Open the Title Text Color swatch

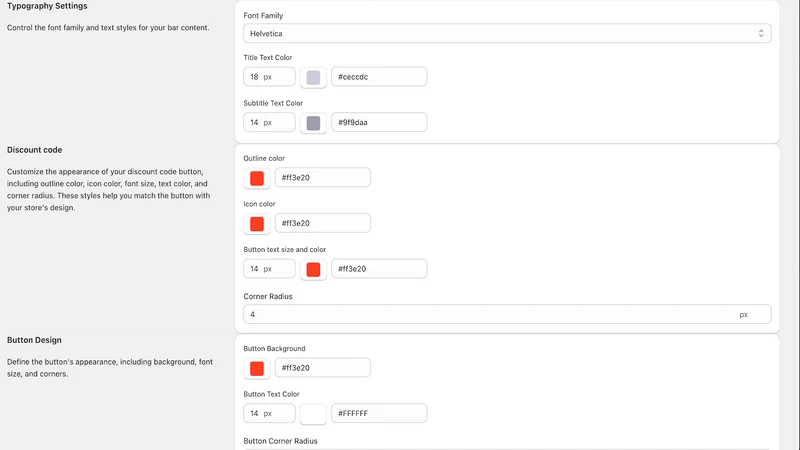(313, 78)
